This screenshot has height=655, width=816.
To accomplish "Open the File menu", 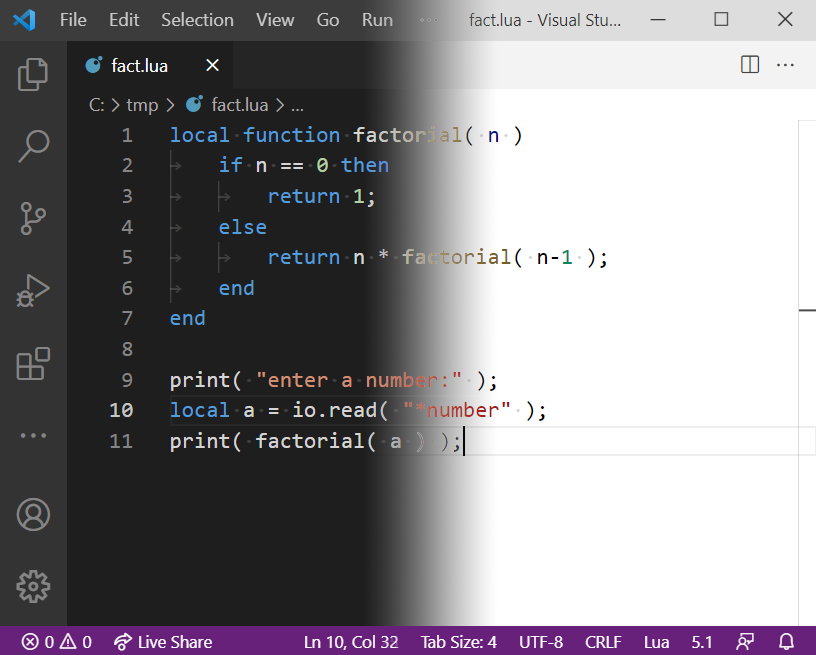I will [x=73, y=20].
